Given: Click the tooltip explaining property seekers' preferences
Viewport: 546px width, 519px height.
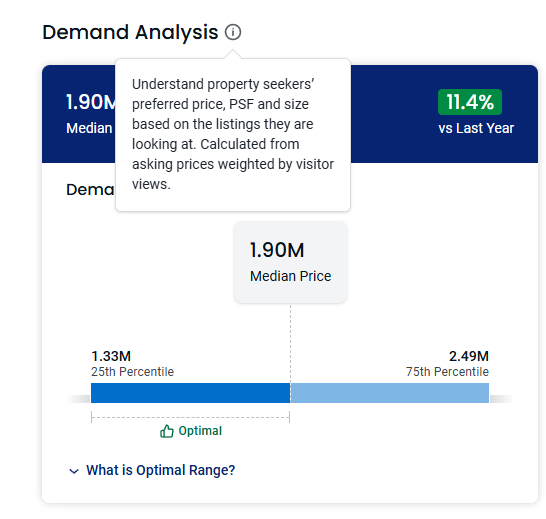Looking at the screenshot, I should coord(233,134).
